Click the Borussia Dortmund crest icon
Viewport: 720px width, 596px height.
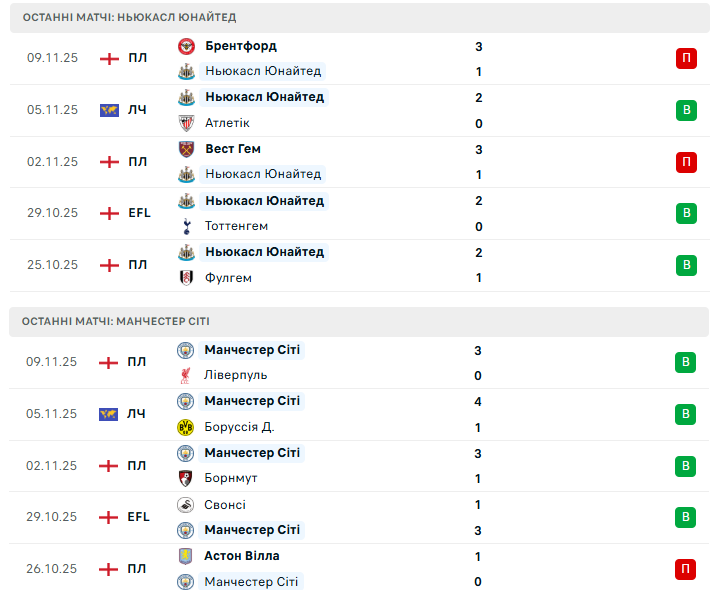tap(185, 427)
